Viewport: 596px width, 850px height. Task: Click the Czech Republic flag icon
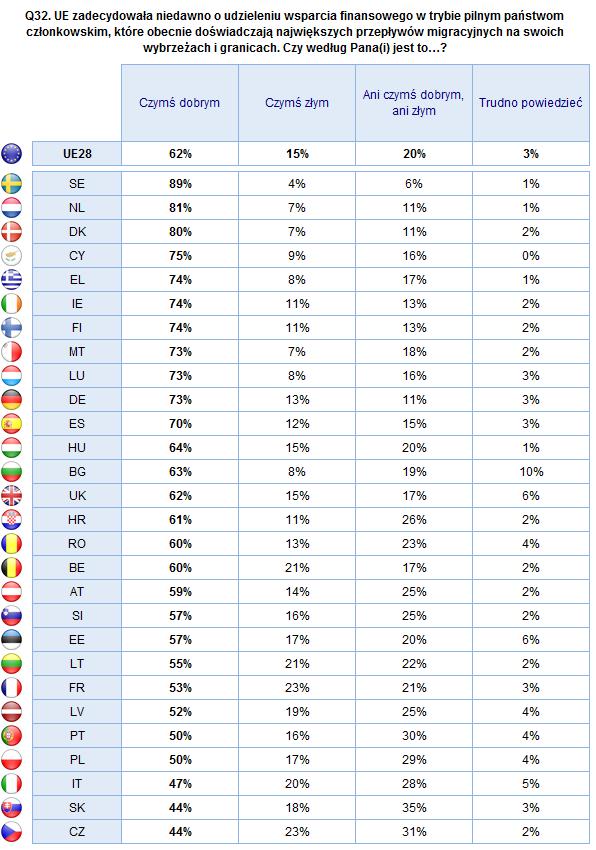11,832
